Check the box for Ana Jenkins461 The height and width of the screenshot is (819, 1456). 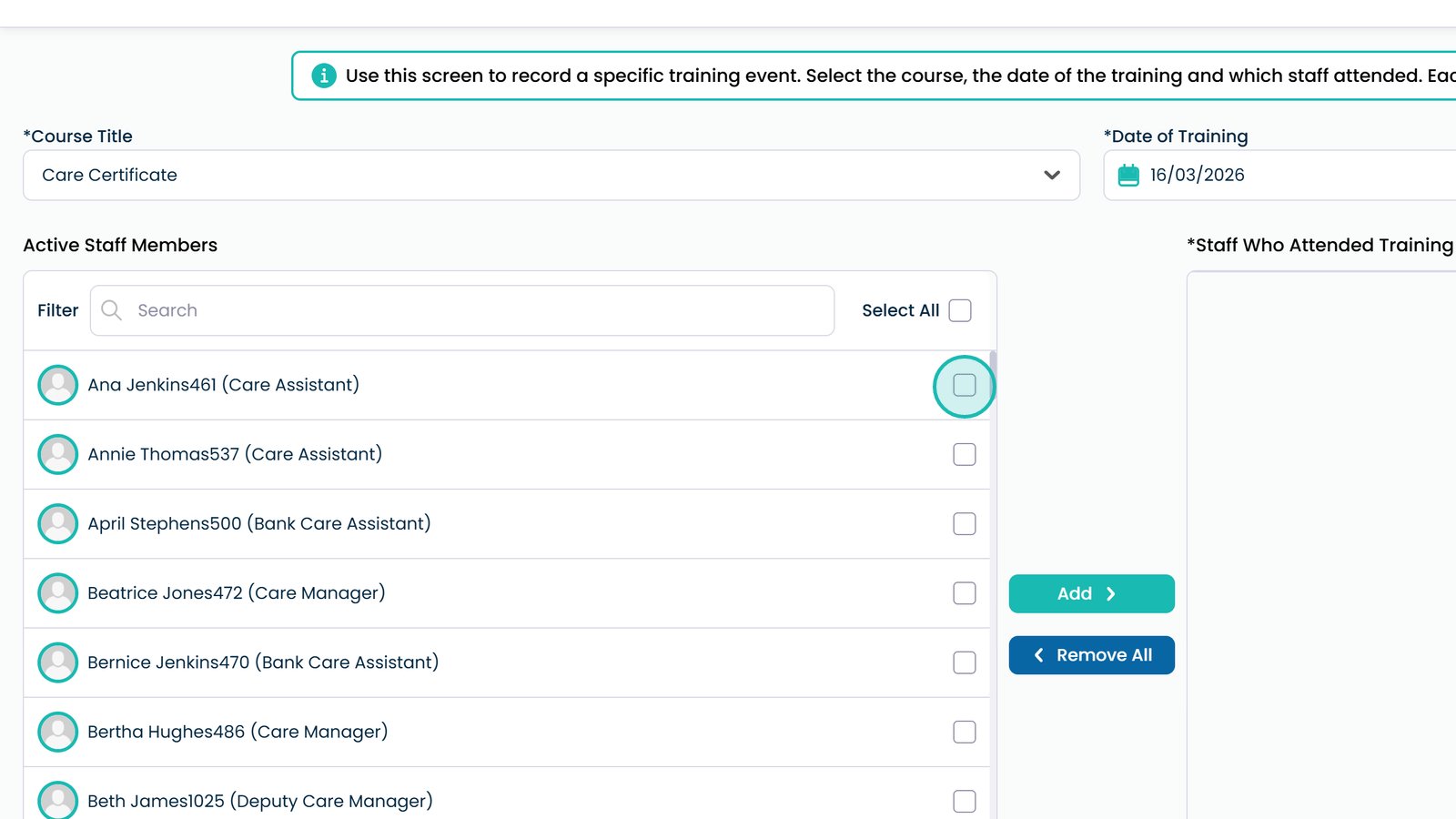[964, 385]
